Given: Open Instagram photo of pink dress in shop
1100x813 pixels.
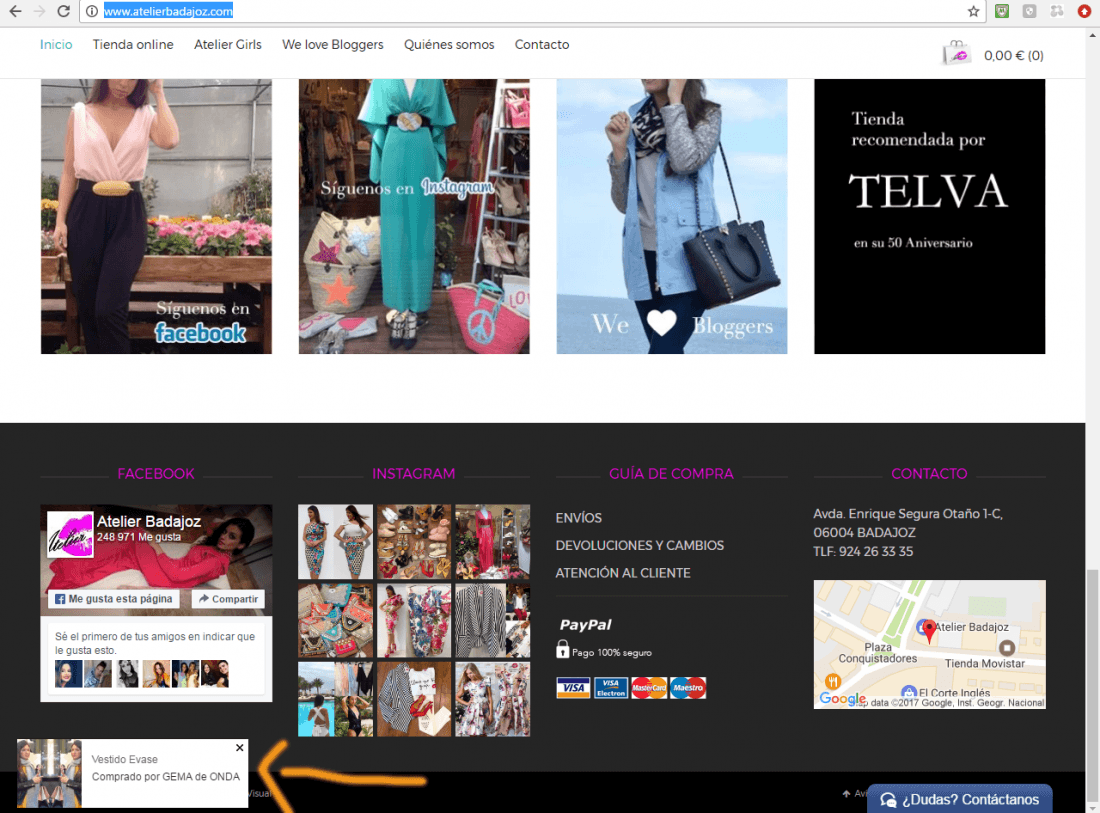Looking at the screenshot, I should pos(492,542).
